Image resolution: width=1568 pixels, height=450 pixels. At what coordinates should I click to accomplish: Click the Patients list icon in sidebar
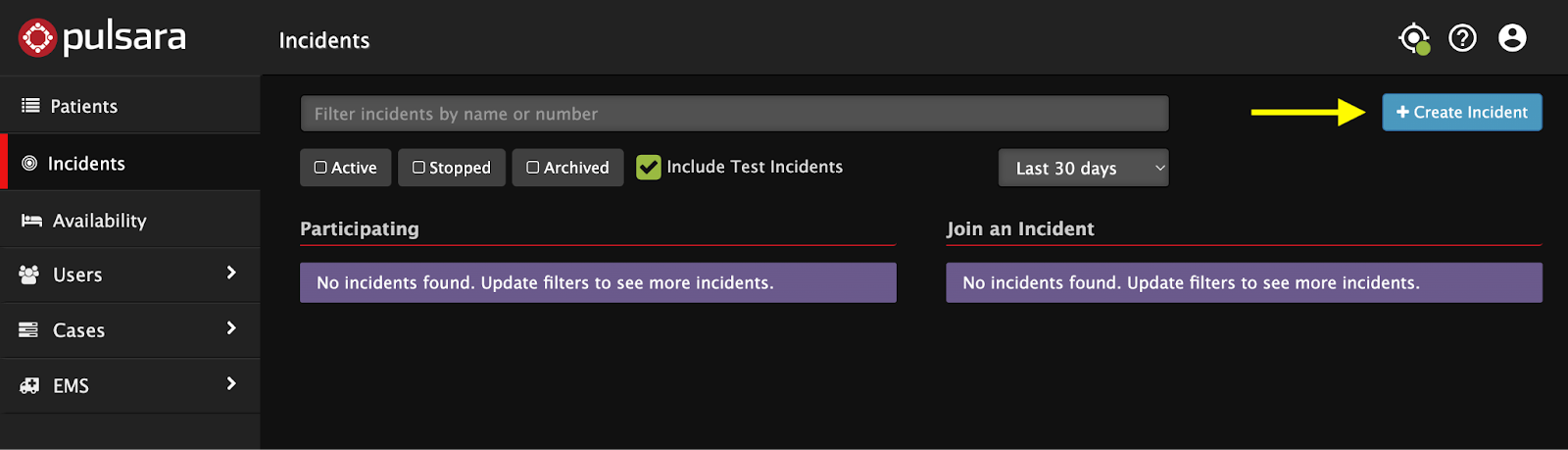[x=30, y=105]
